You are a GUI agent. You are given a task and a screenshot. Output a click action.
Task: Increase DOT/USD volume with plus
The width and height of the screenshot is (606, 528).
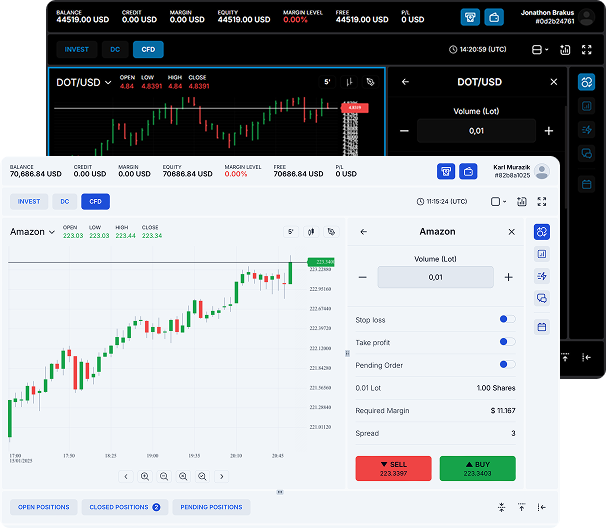pyautogui.click(x=549, y=131)
